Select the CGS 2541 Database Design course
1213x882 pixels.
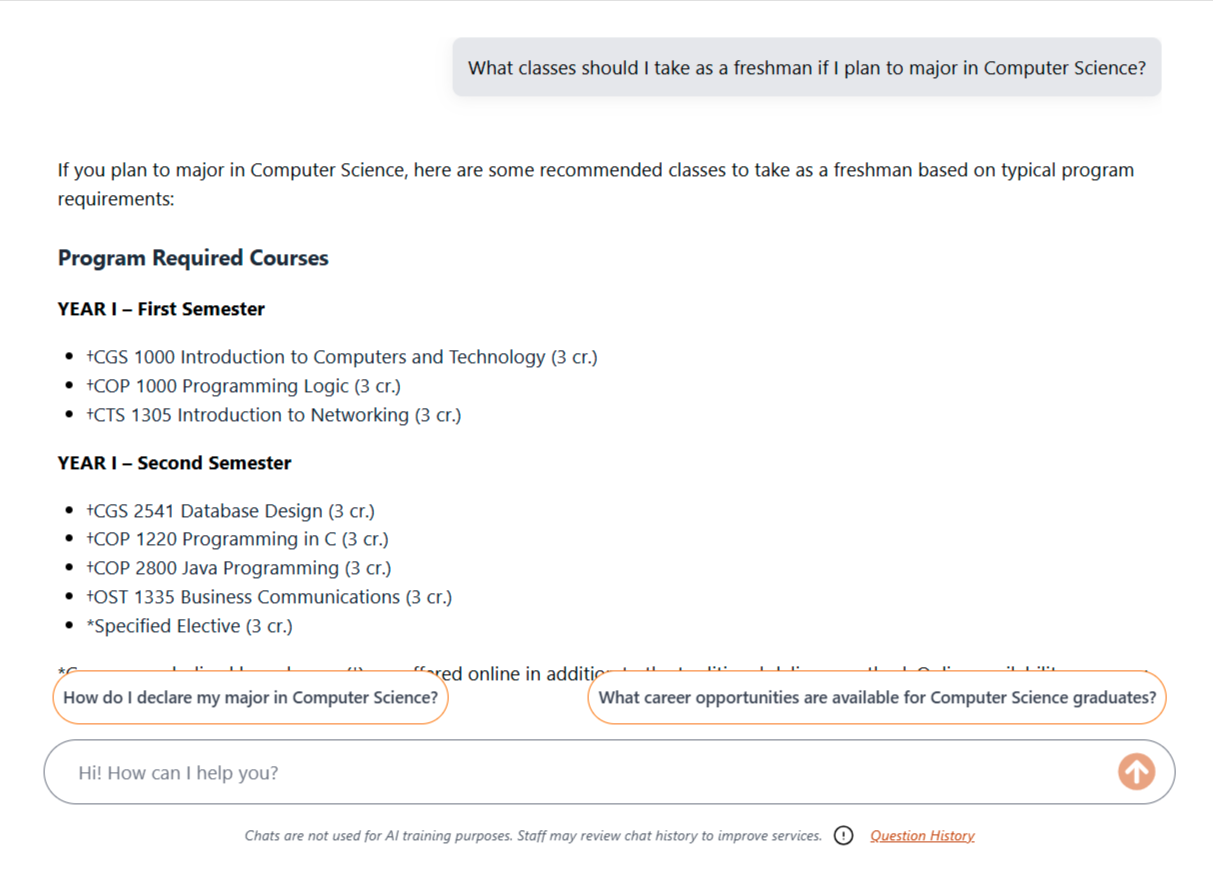point(230,510)
